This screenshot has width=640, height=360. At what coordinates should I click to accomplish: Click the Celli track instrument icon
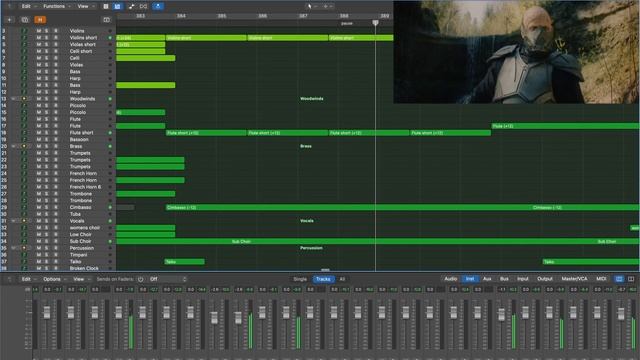click(x=24, y=58)
